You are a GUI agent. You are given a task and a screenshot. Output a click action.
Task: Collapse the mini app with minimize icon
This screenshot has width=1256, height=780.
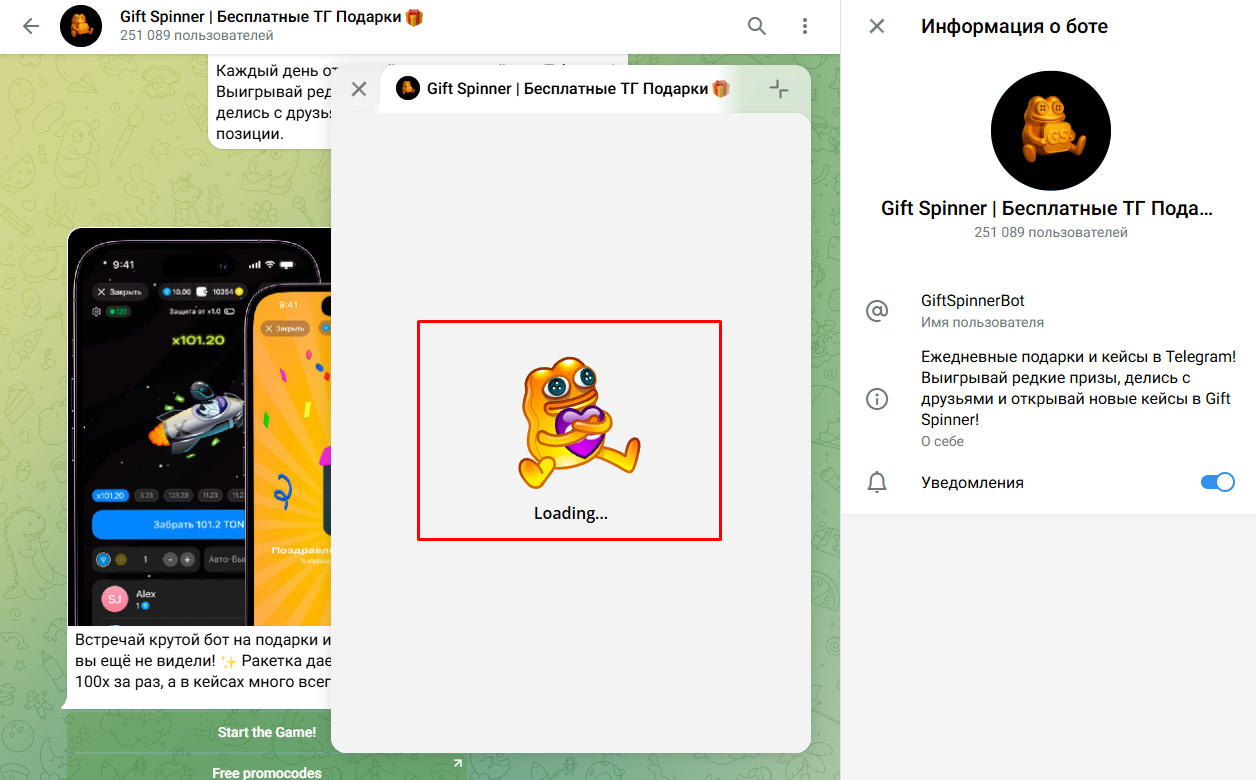[x=779, y=89]
